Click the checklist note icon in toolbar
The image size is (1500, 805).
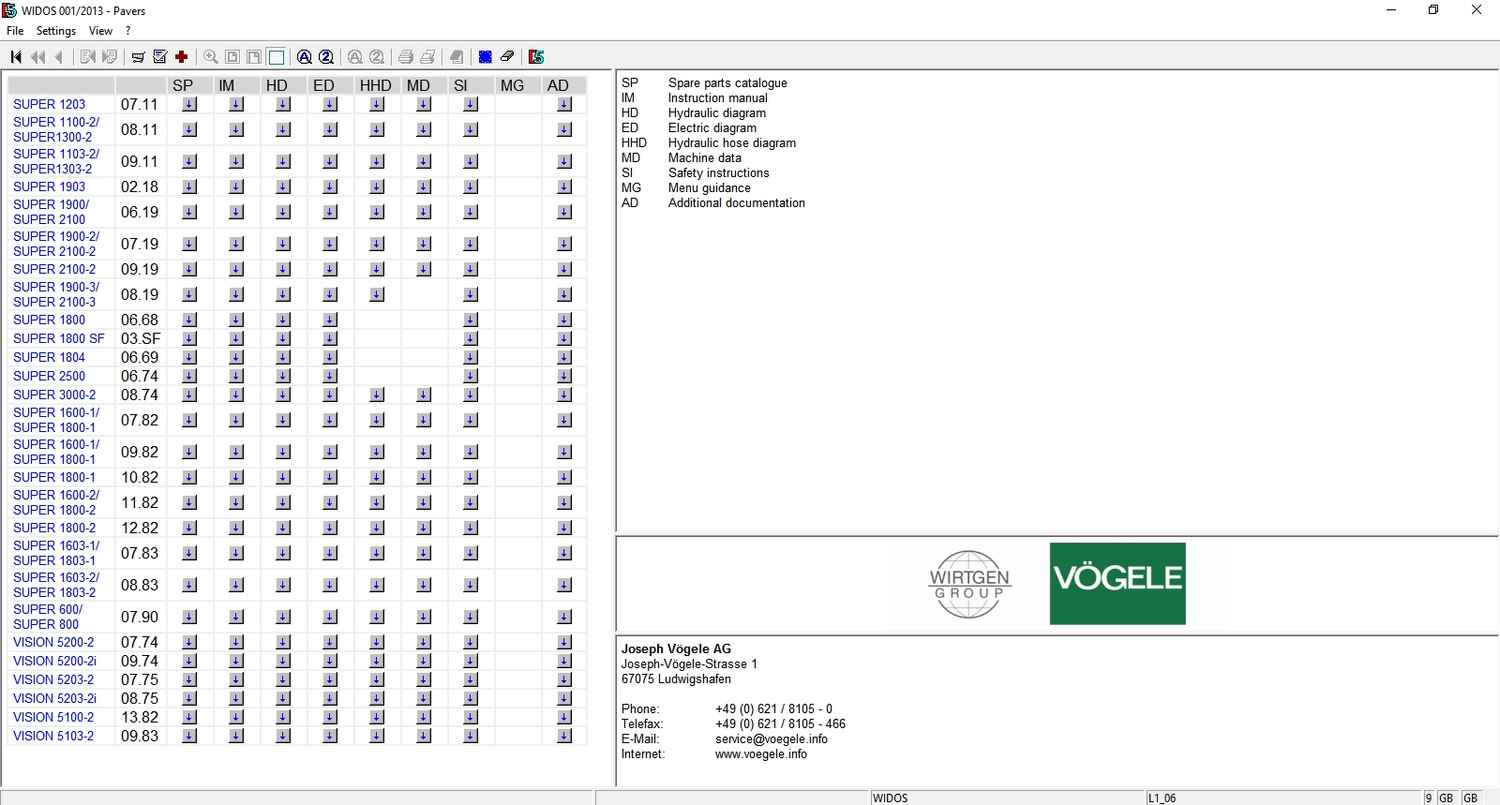tap(159, 57)
